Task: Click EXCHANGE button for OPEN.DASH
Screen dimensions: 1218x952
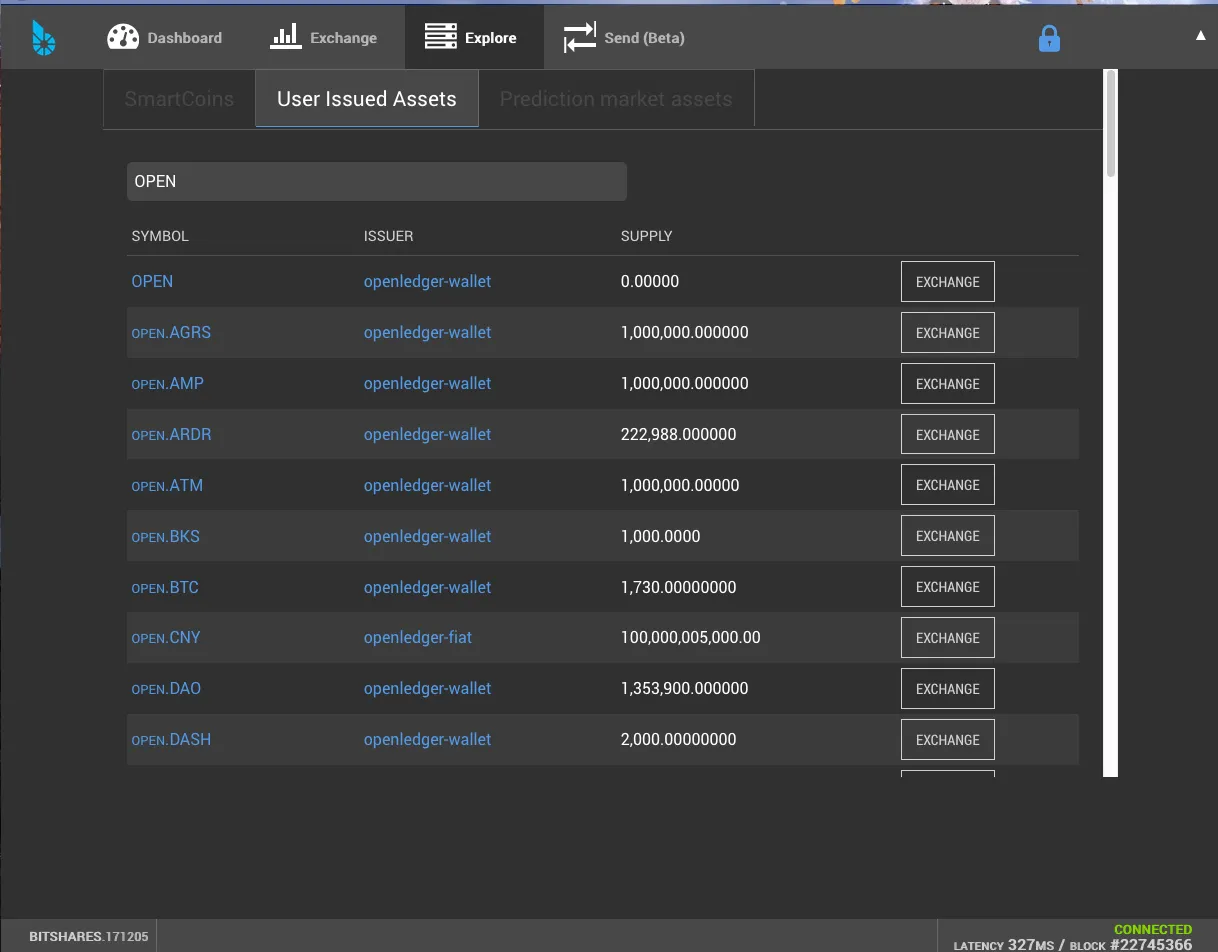Action: pos(948,740)
